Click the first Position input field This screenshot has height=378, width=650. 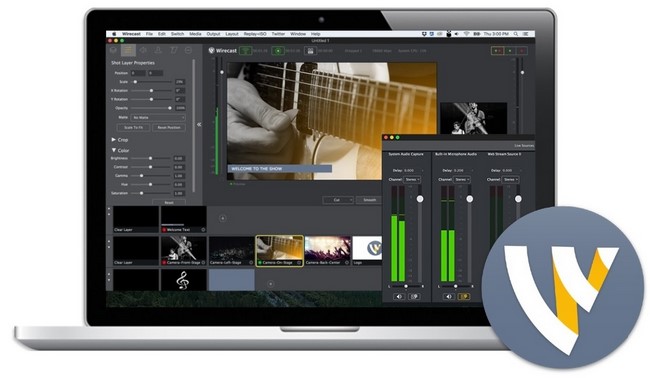(138, 73)
